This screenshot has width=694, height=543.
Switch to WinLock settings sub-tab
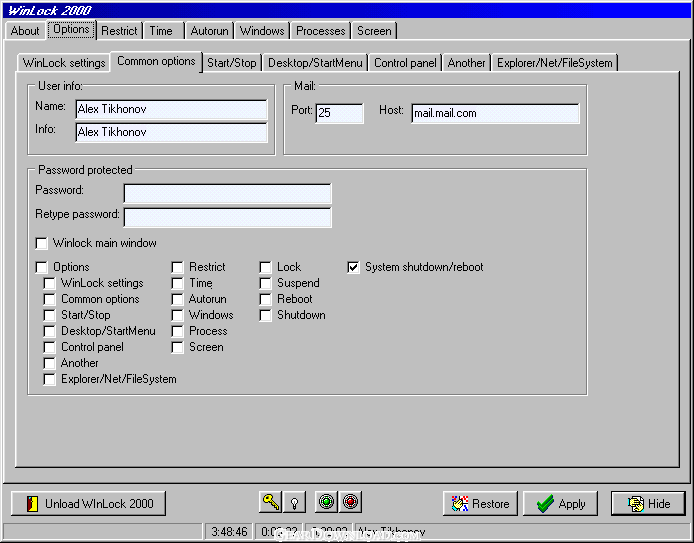click(x=64, y=63)
